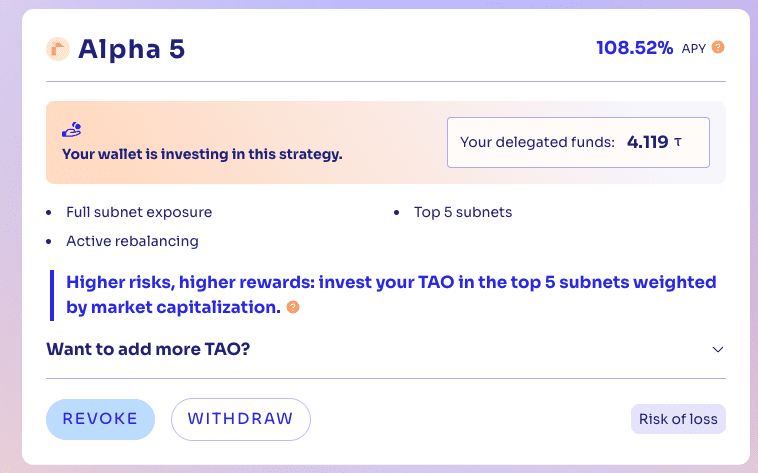Open the 'Want to add more TAO?' section

tap(146, 349)
